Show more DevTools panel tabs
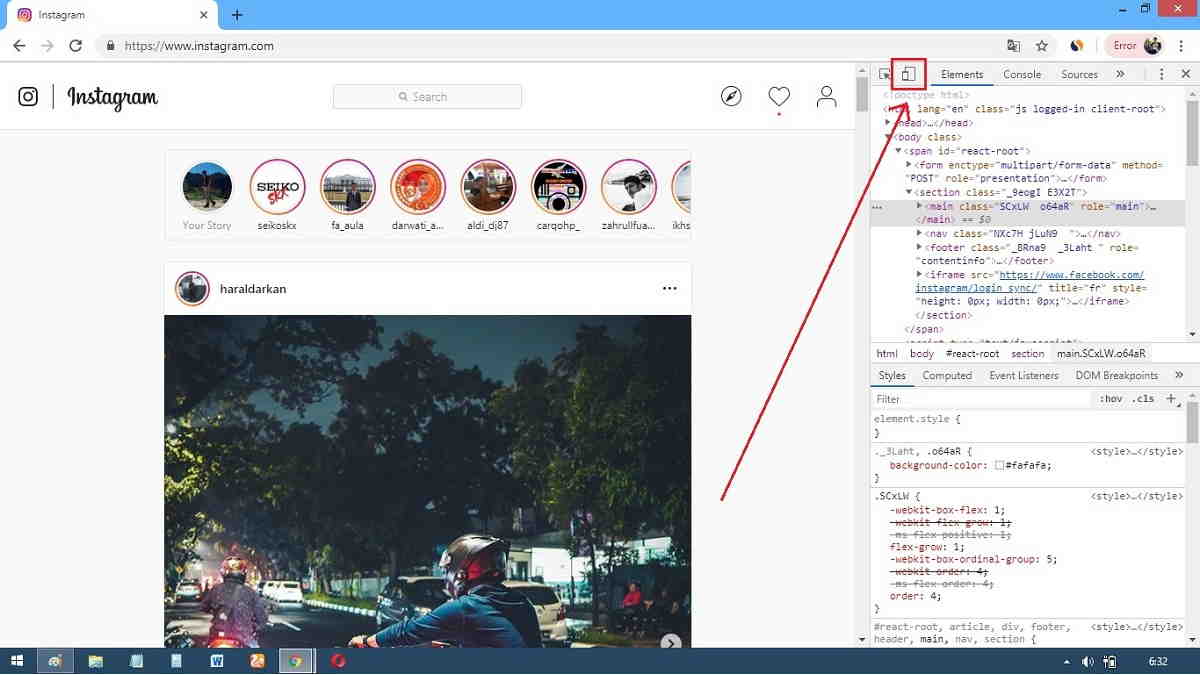Screen dimensions: 1200x675 click(x=1120, y=74)
